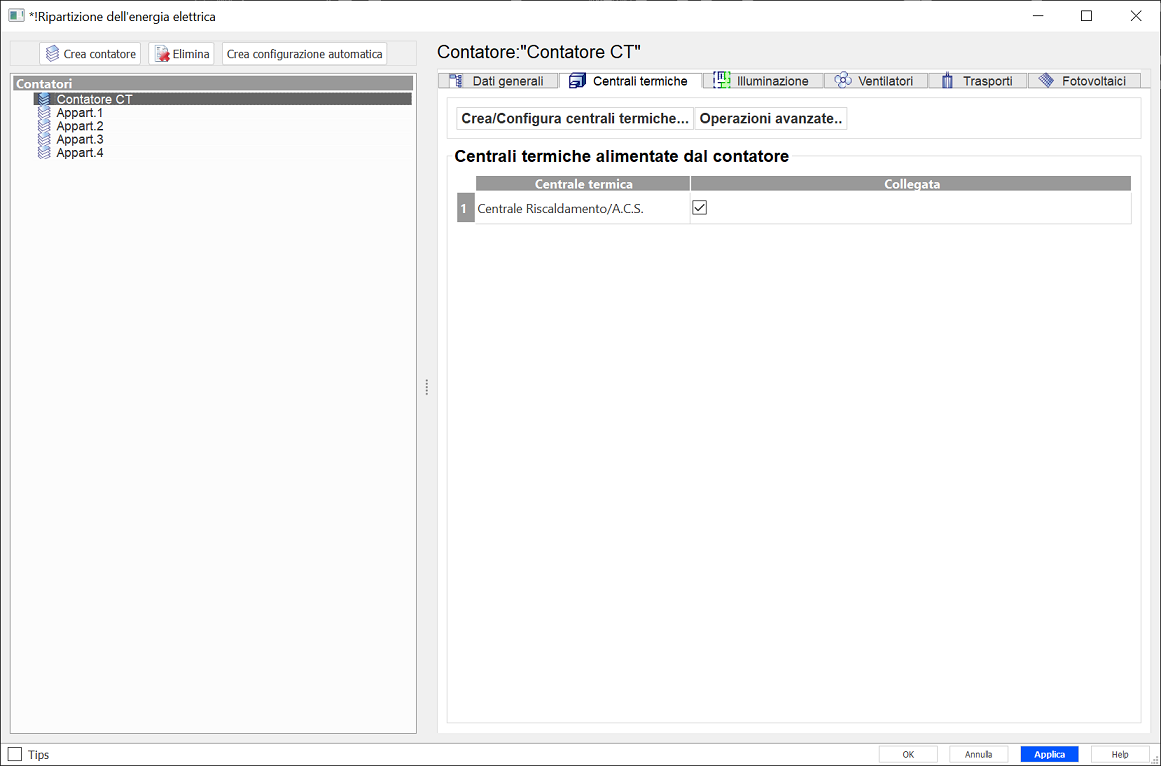Click the Trasporti tab icon

tap(946, 81)
